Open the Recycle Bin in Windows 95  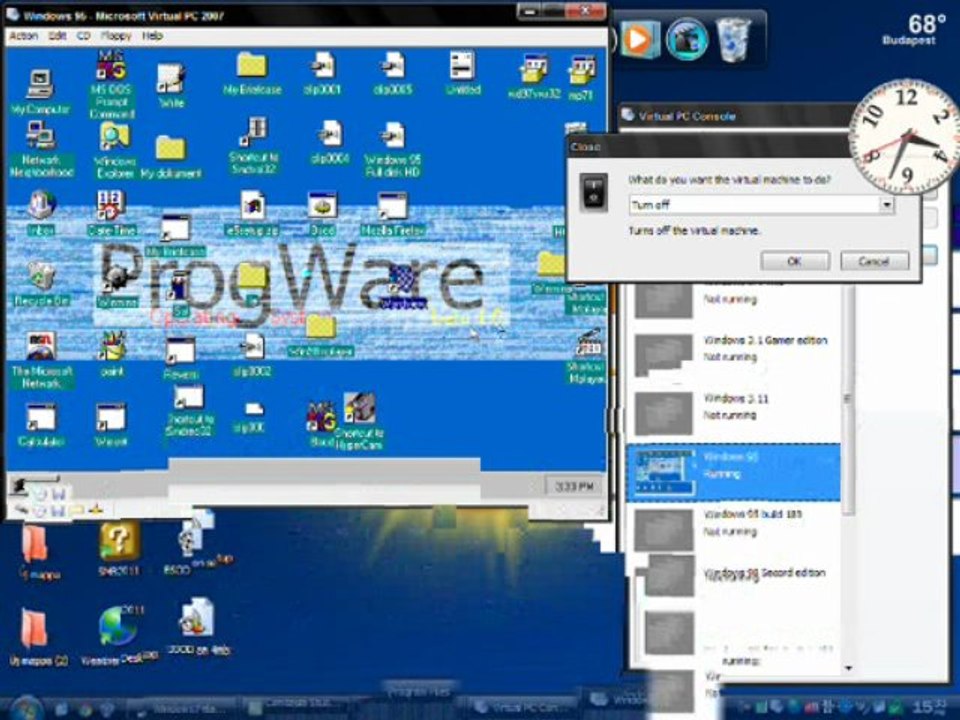click(41, 284)
